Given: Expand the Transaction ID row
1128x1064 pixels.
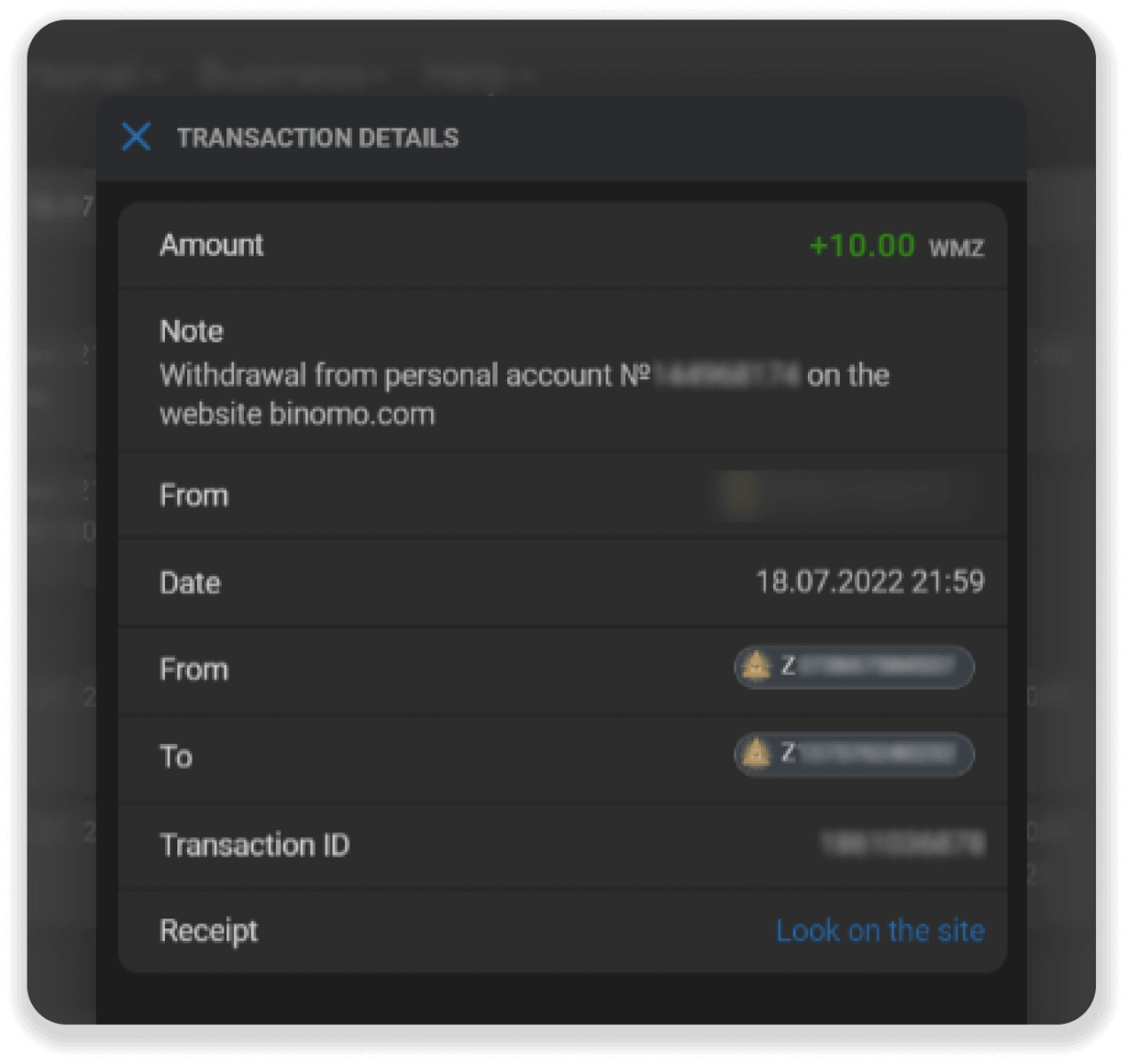Looking at the screenshot, I should [x=255, y=845].
